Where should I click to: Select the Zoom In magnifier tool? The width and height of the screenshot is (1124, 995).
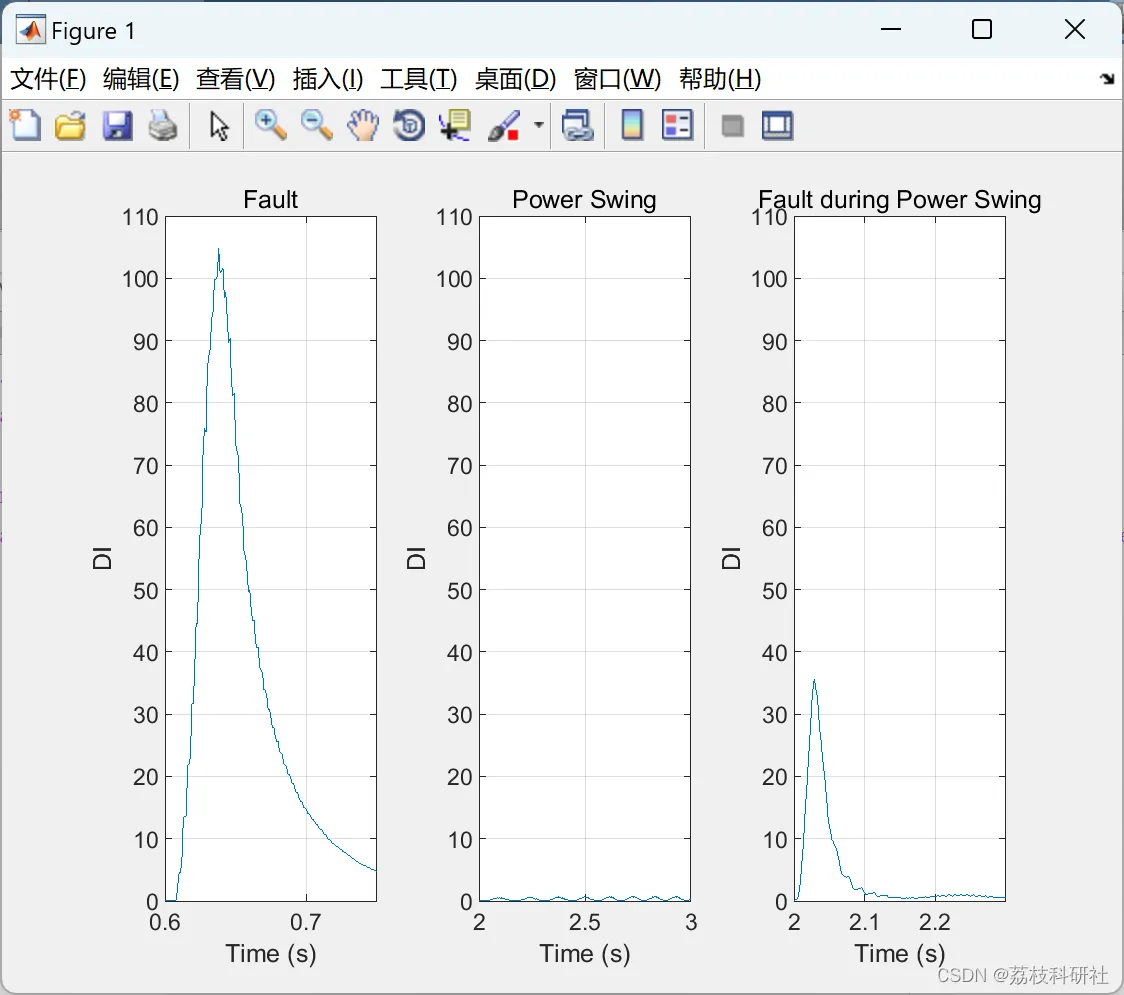click(270, 125)
